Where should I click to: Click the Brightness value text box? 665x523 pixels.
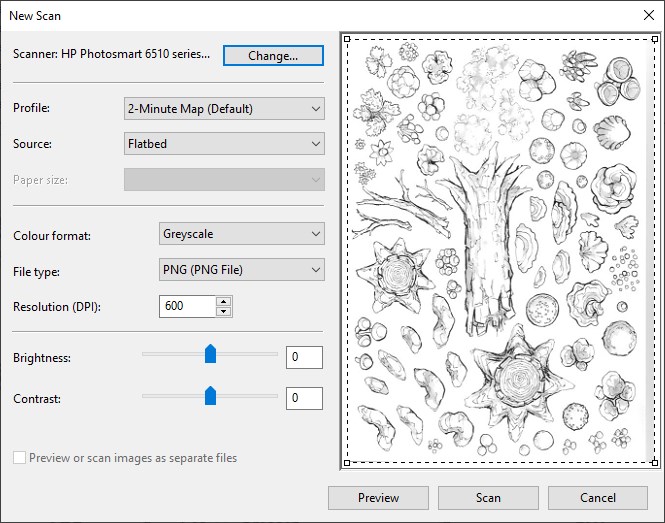pyautogui.click(x=304, y=357)
